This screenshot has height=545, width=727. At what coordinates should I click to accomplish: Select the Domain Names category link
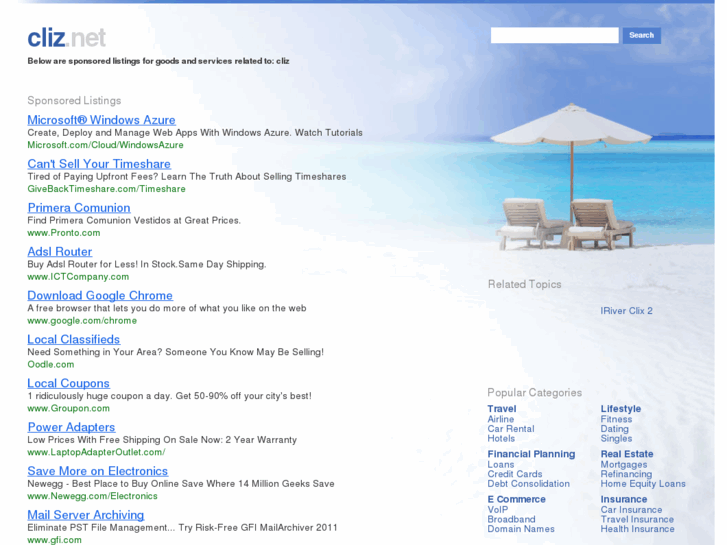521,529
